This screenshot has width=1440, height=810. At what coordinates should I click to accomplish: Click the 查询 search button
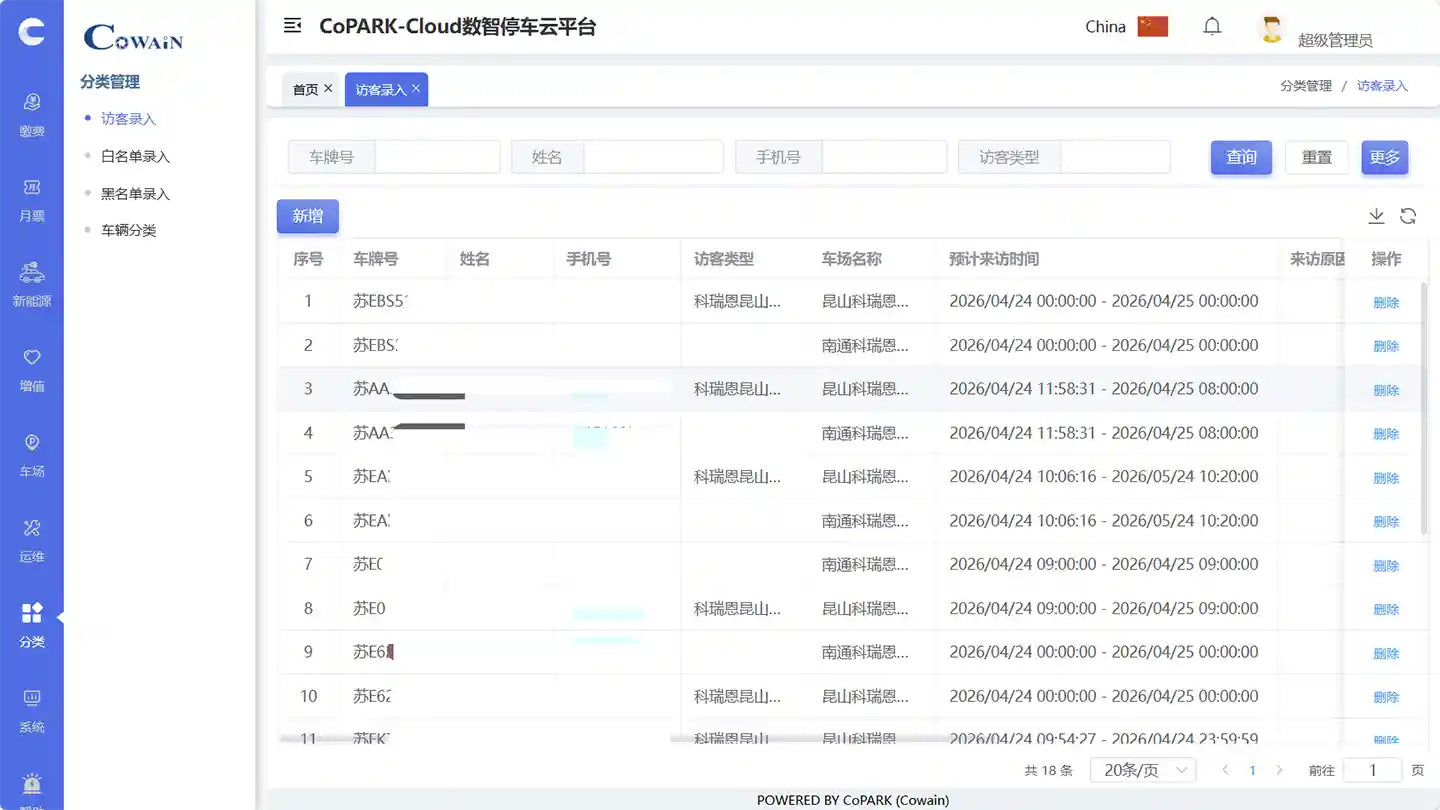tap(1241, 157)
